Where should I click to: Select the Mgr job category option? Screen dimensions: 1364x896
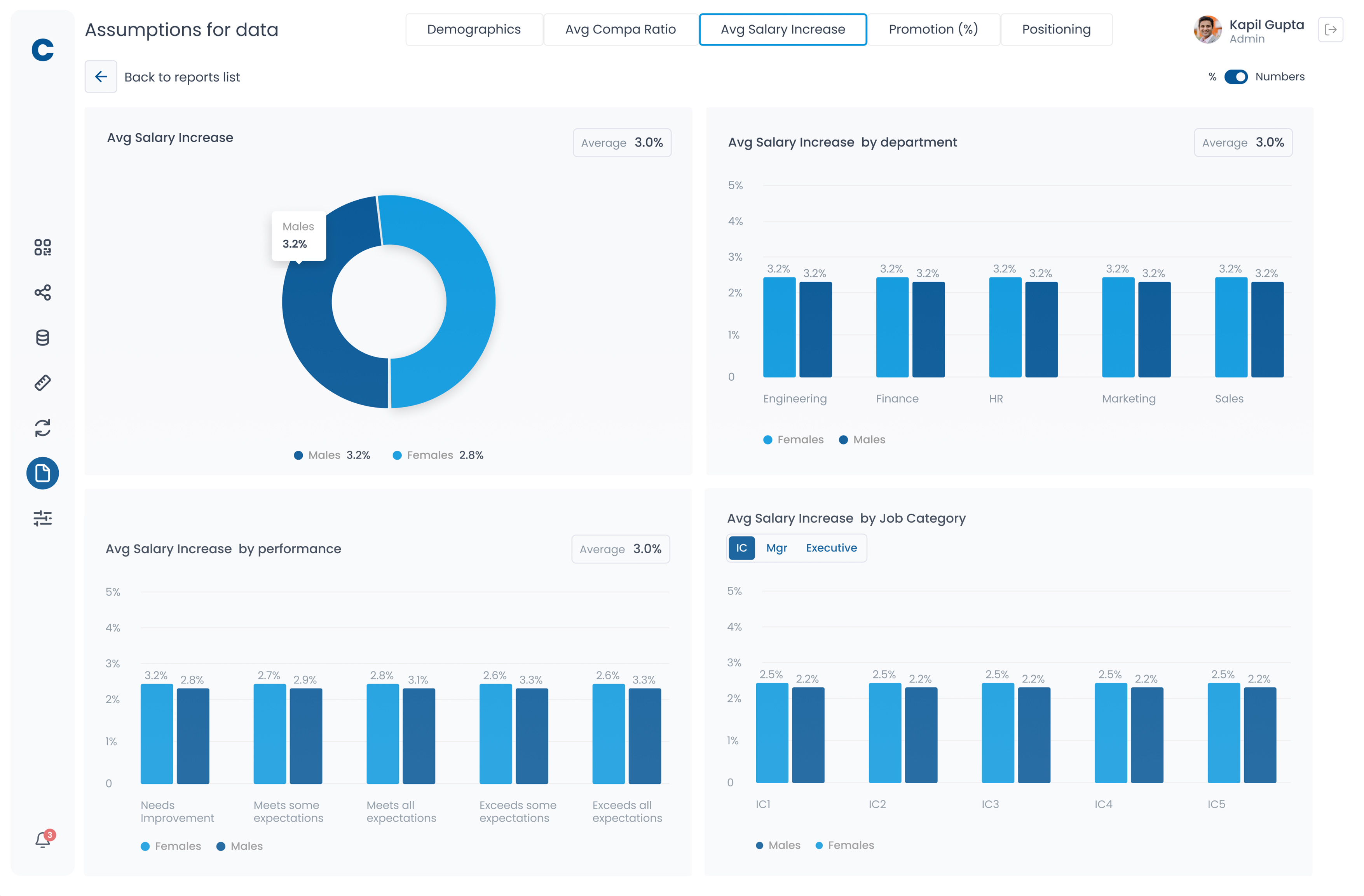coord(776,548)
